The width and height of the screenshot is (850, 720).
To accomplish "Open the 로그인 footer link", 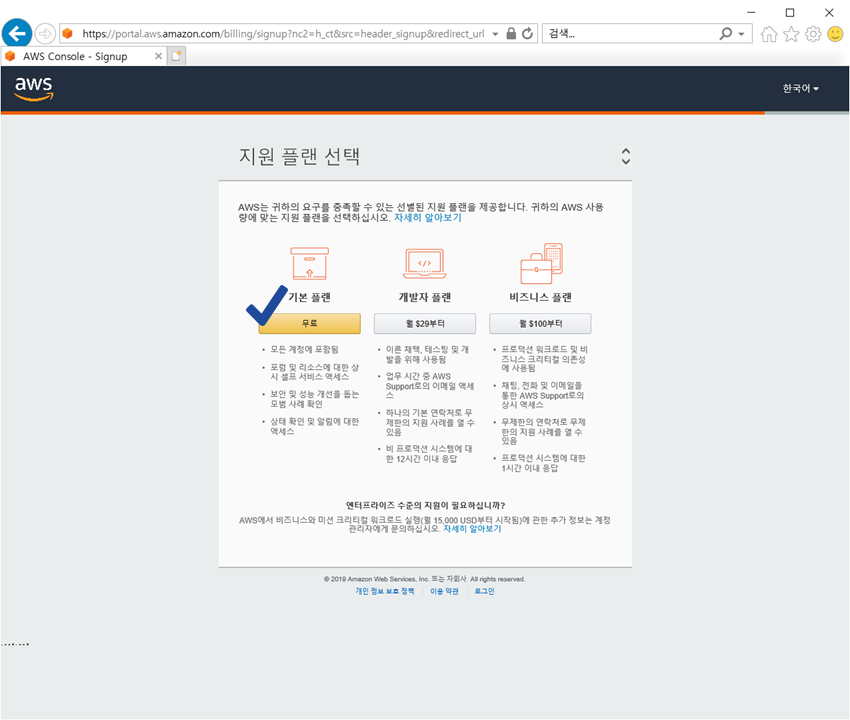I will pyautogui.click(x=484, y=591).
